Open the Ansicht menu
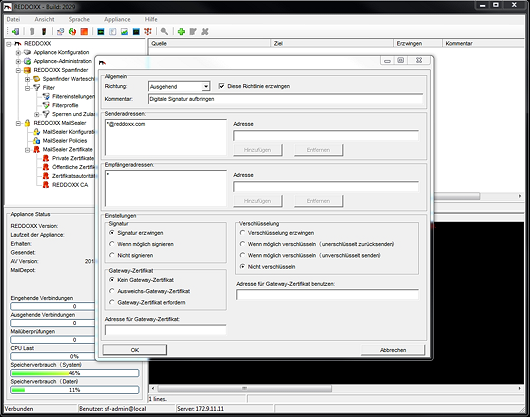Image resolution: width=530 pixels, height=417 pixels. [44, 19]
